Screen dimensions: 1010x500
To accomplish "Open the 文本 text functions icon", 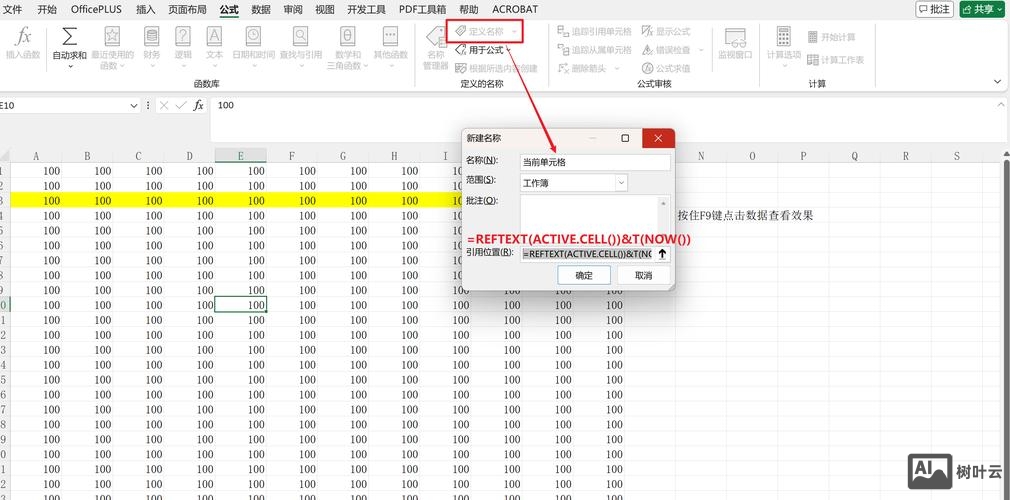I will (x=214, y=38).
